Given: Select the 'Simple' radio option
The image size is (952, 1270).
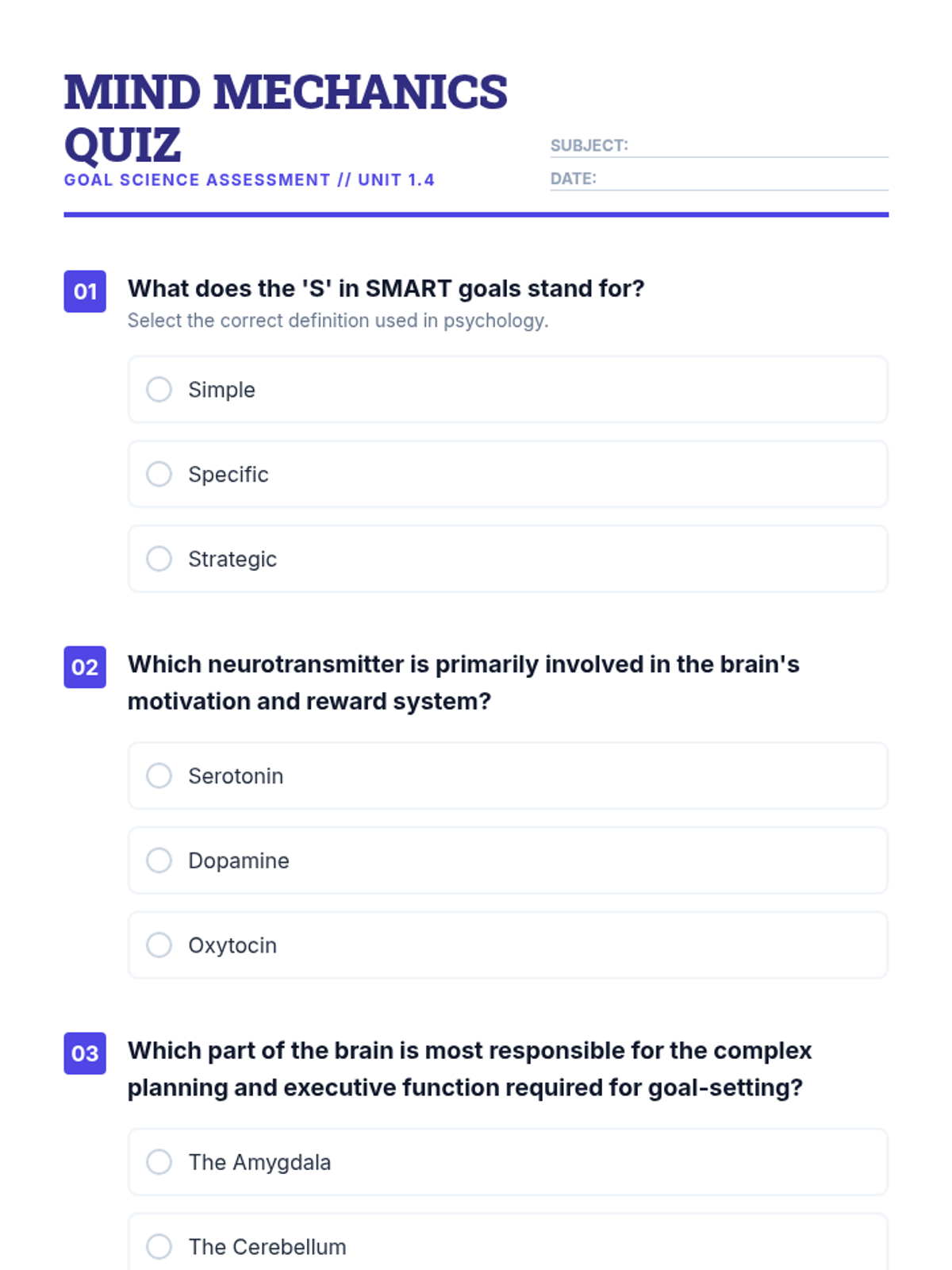Looking at the screenshot, I should click(x=159, y=390).
